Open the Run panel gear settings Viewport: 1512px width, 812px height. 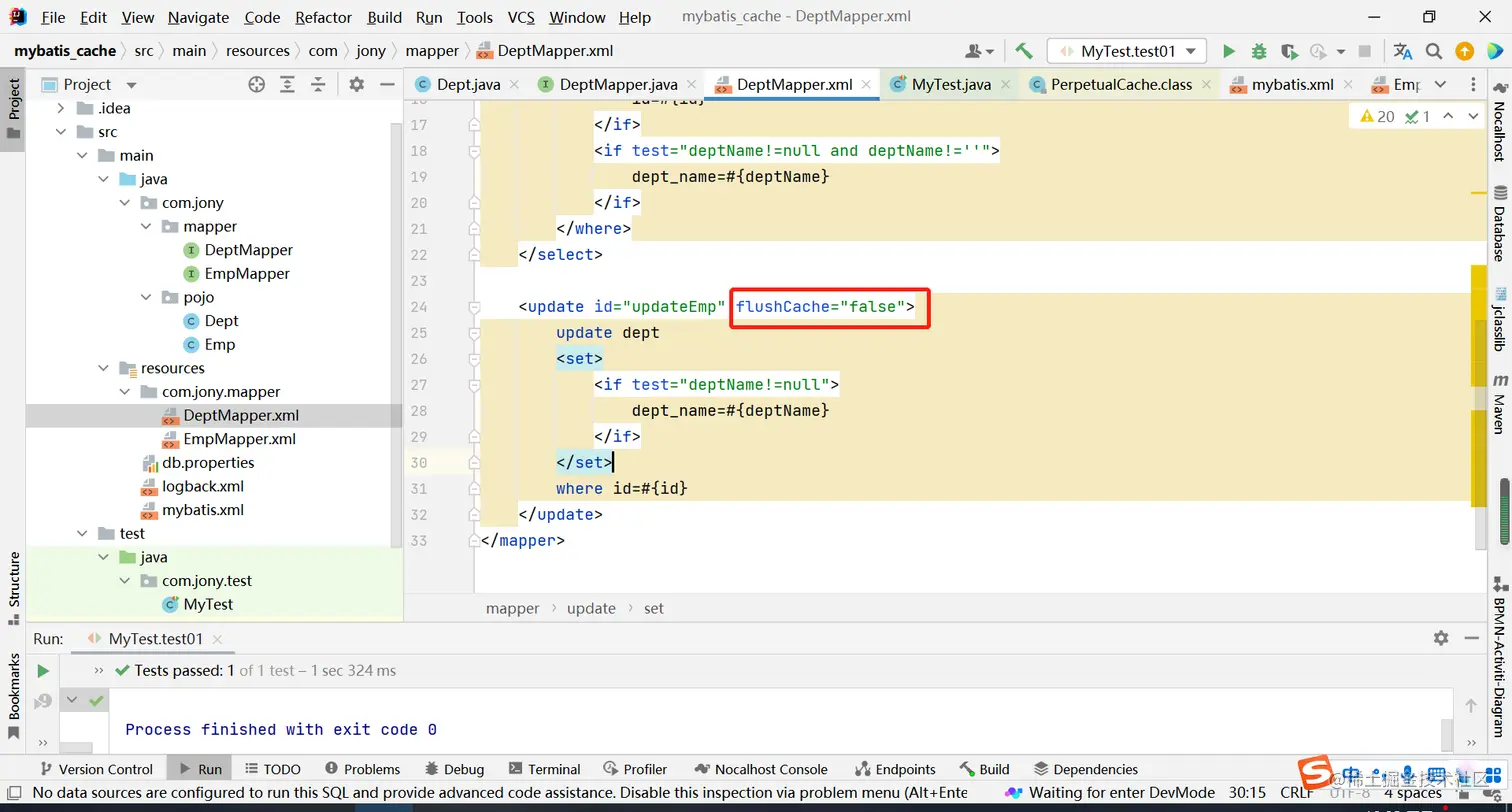pos(1441,638)
